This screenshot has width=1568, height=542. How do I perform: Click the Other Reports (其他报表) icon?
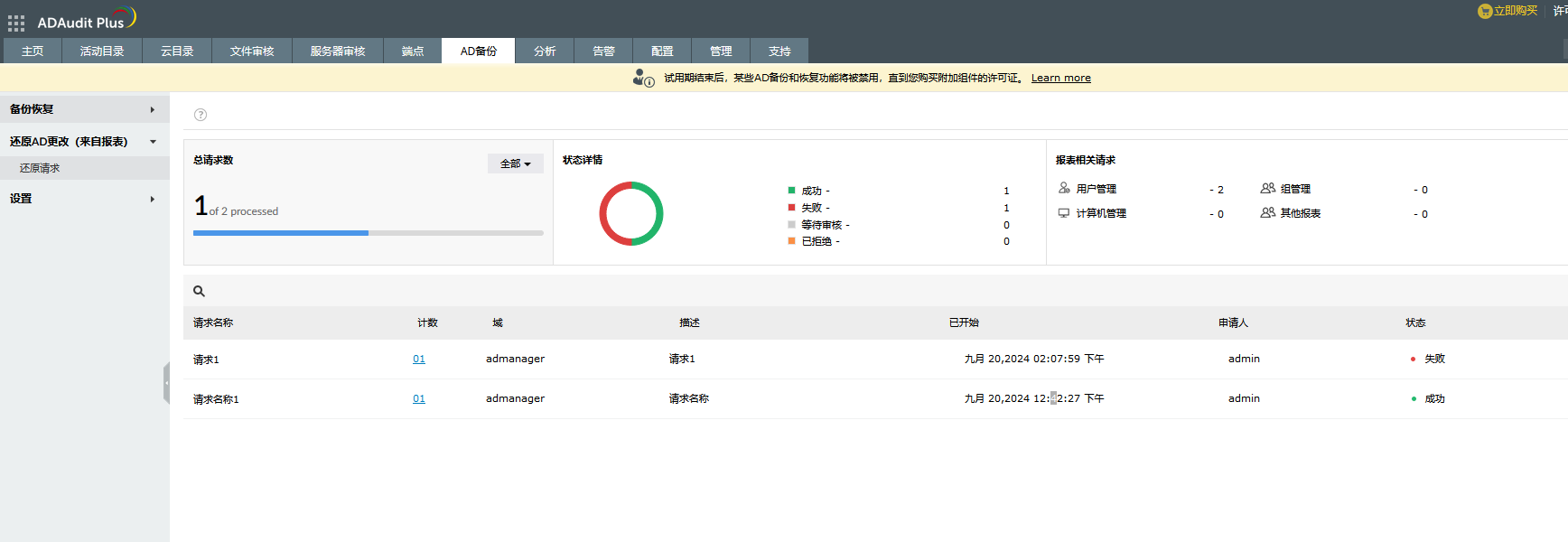[x=1268, y=213]
